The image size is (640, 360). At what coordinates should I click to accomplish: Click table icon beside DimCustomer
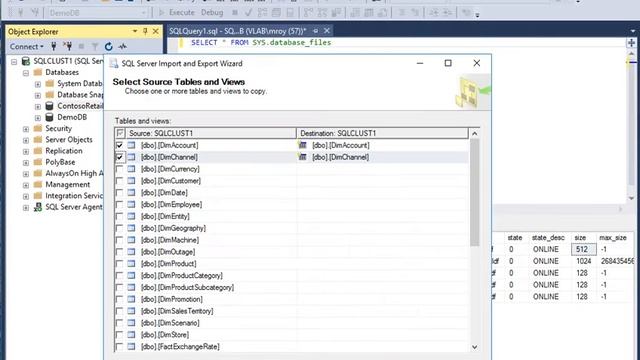pyautogui.click(x=131, y=180)
